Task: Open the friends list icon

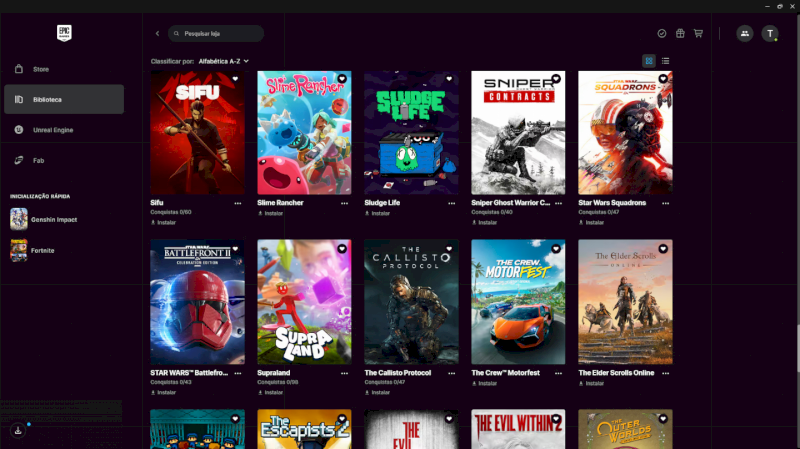Action: pos(744,34)
